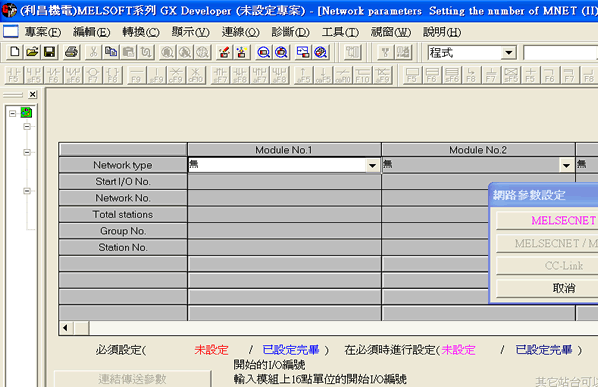The width and height of the screenshot is (598, 387).
Task: Open the 工具(T) menu
Action: 340,32
